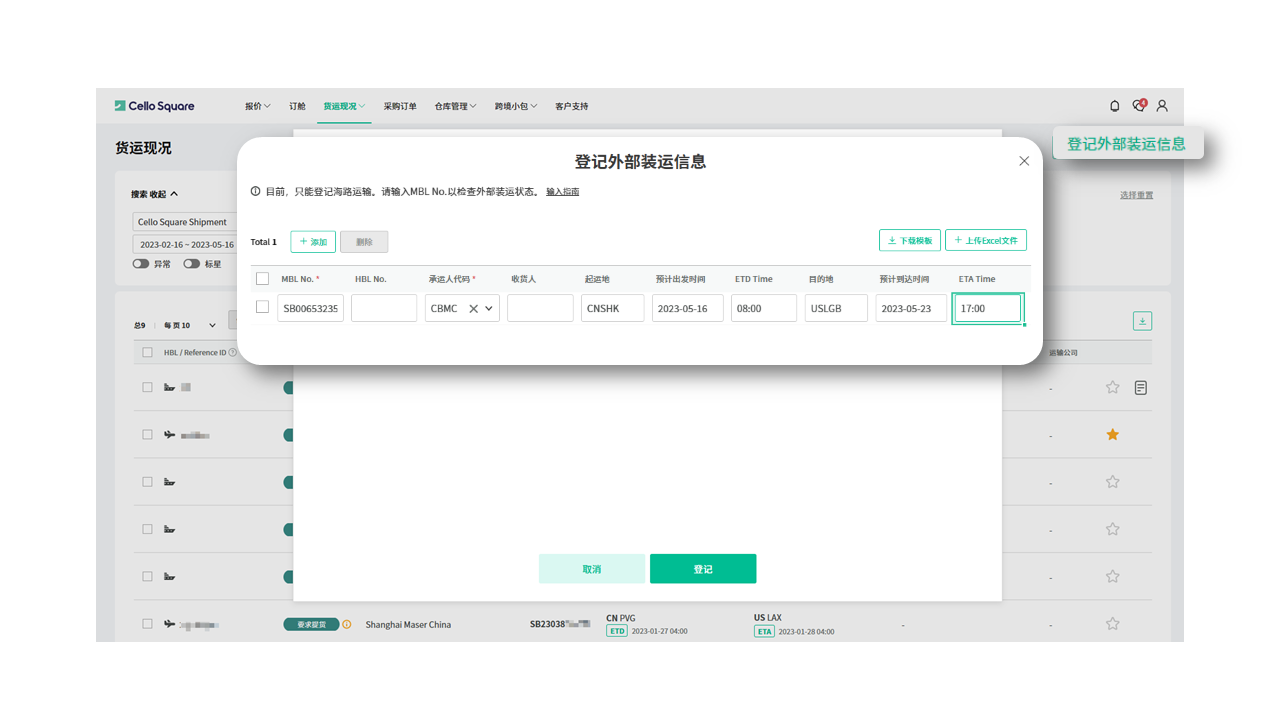Click the notification bell icon
This screenshot has height=720, width=1280.
coord(1115,106)
